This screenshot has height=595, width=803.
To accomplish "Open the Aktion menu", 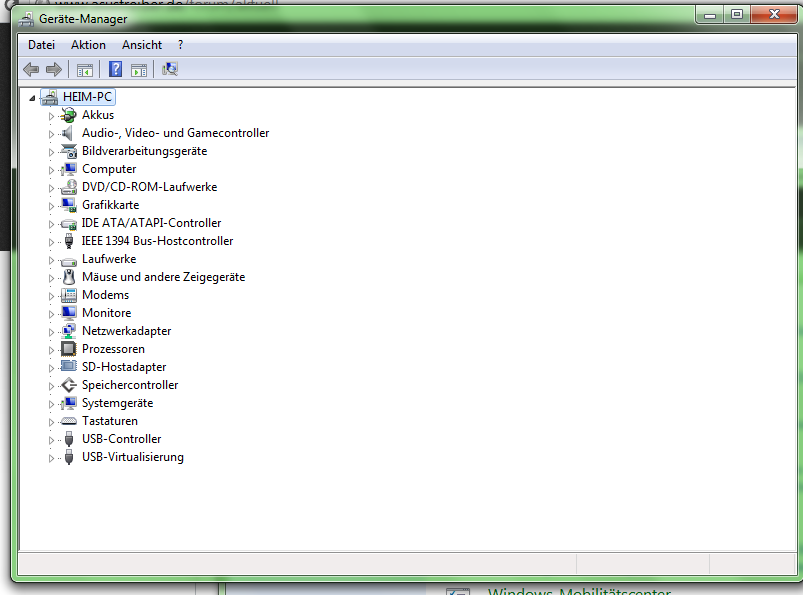I will (88, 45).
